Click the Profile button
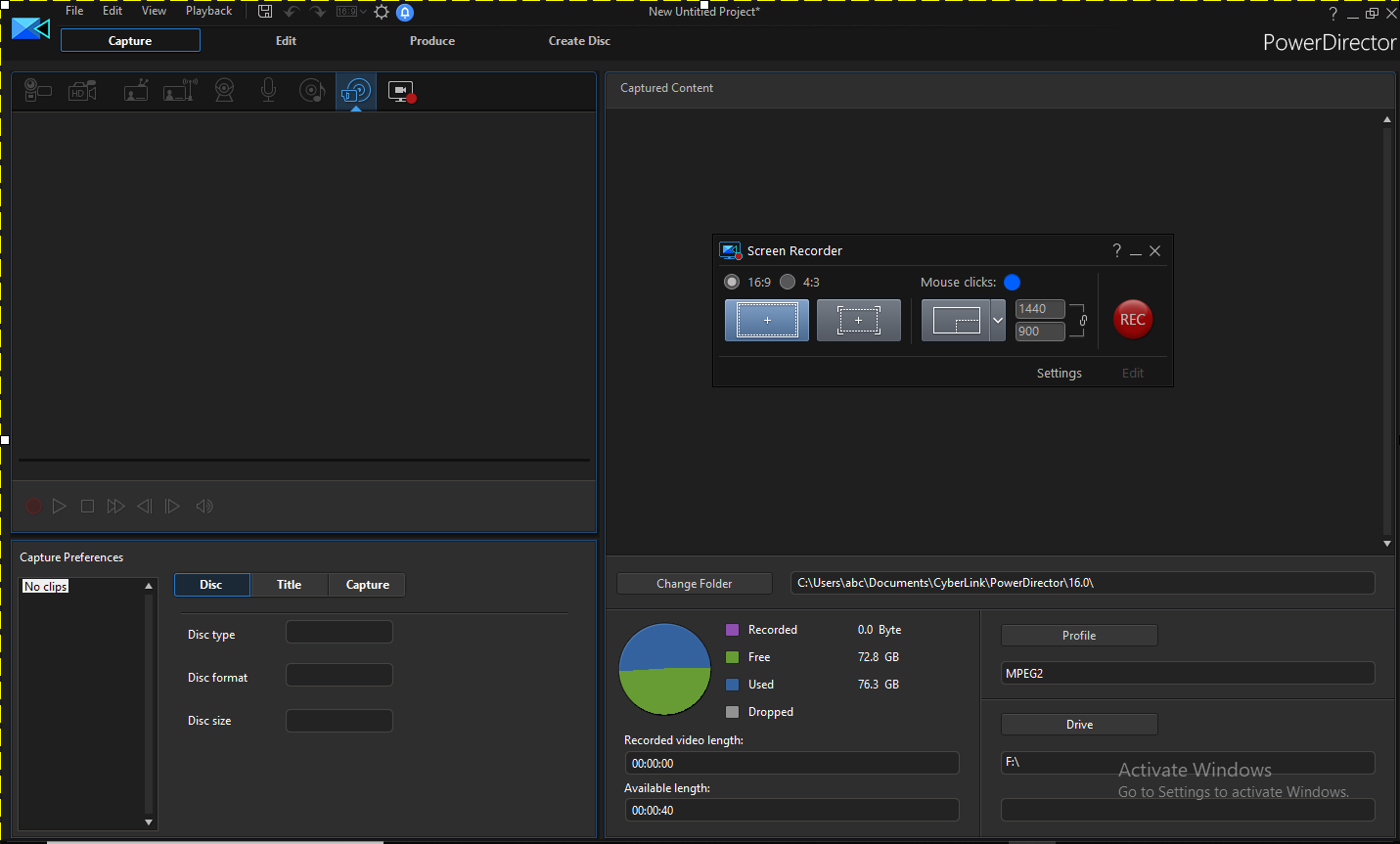The height and width of the screenshot is (844, 1400). [x=1079, y=636]
